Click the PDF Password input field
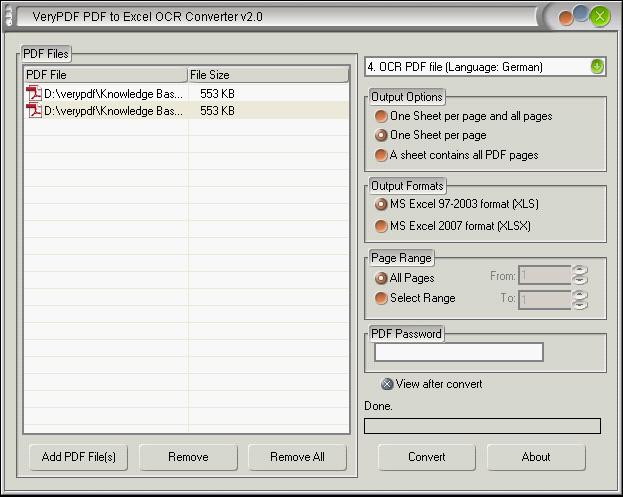623x497 pixels. point(459,352)
